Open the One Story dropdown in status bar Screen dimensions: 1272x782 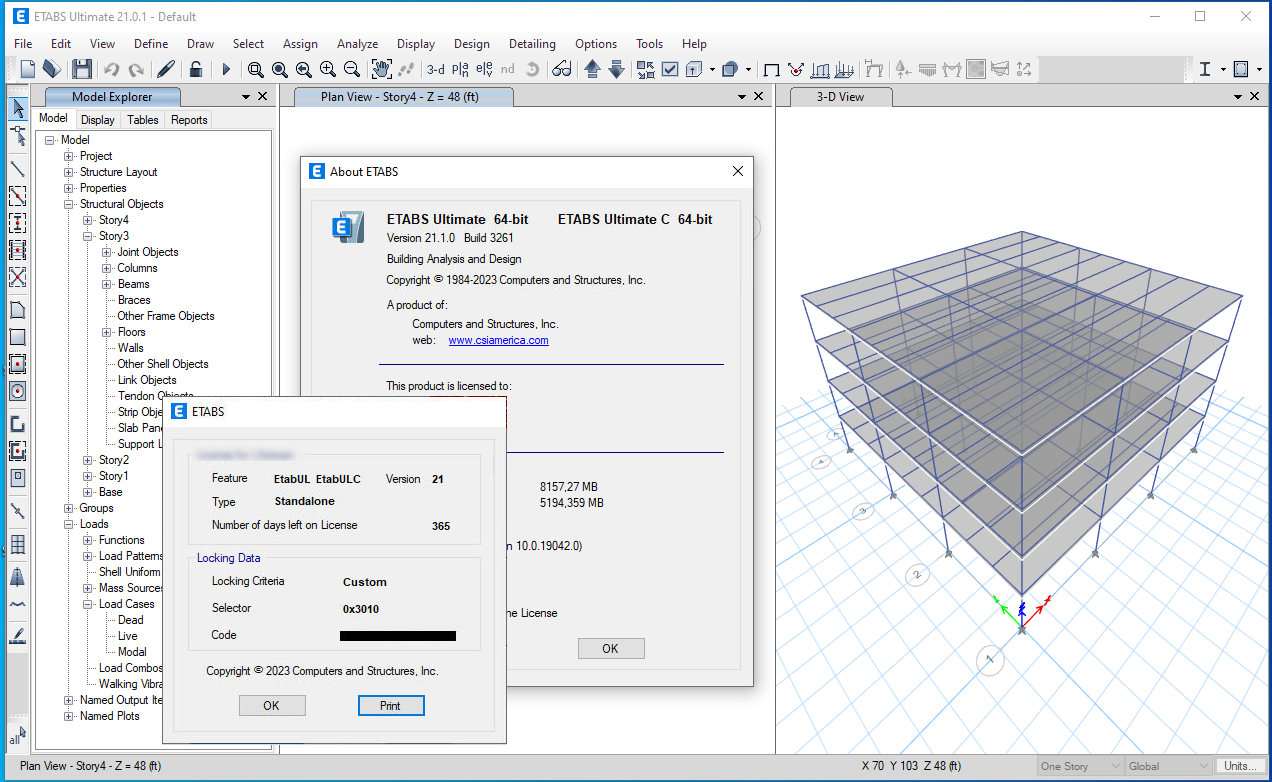coord(1081,766)
